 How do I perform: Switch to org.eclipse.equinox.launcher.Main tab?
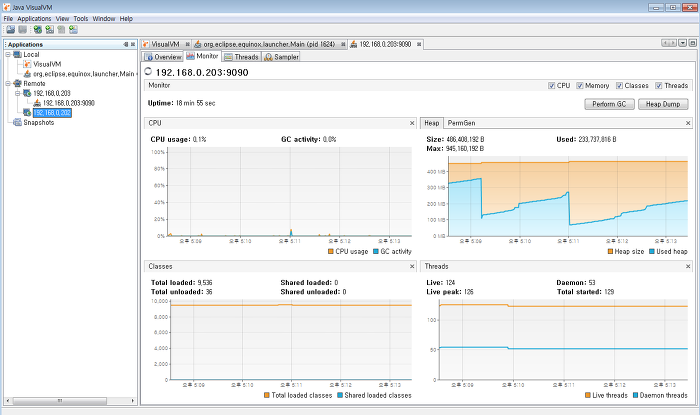pyautogui.click(x=269, y=44)
